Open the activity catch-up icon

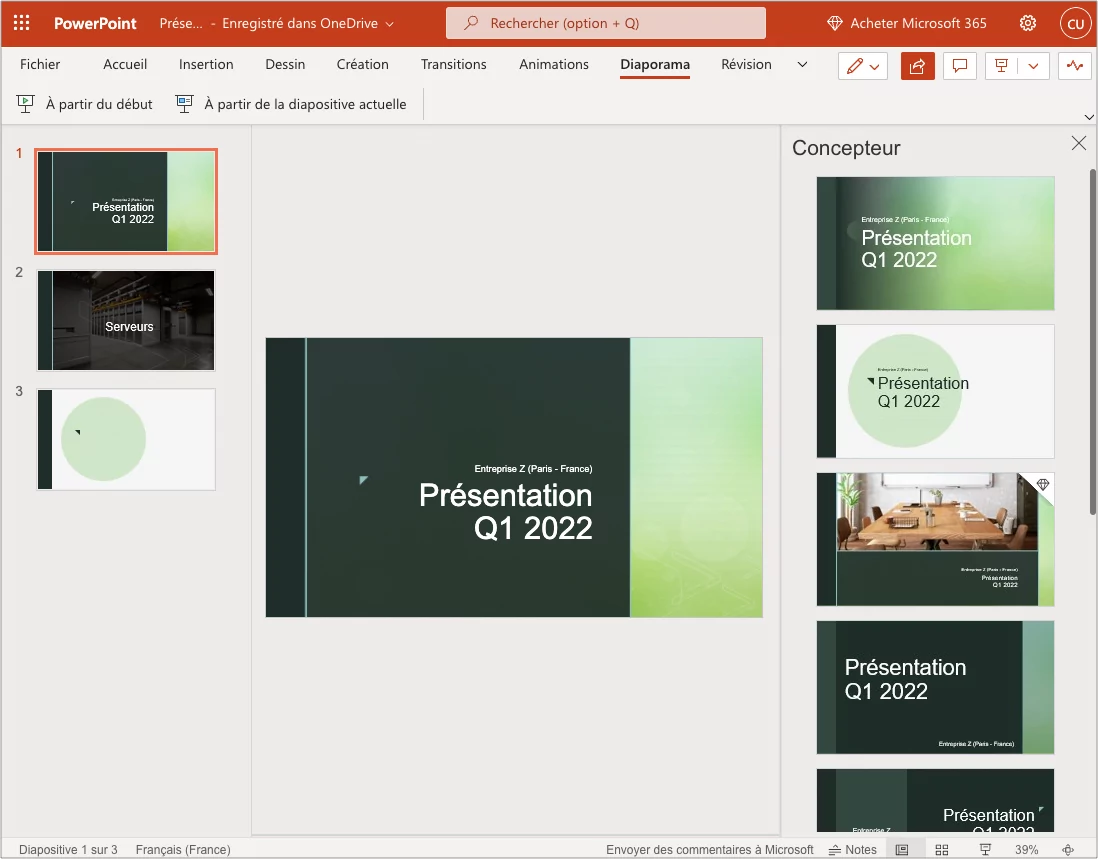(x=1075, y=67)
